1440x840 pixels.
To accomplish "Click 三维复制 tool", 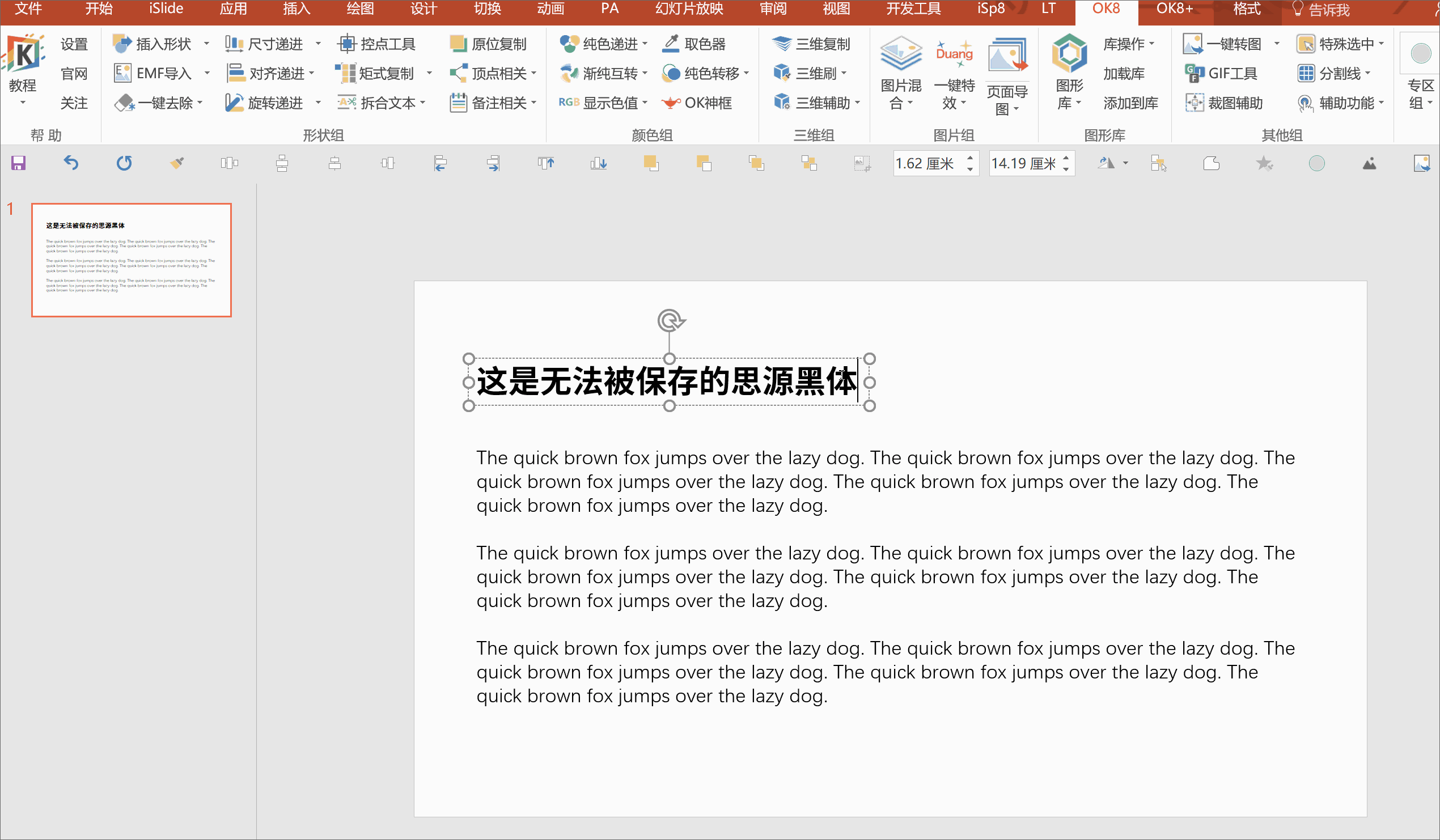I will pyautogui.click(x=811, y=44).
